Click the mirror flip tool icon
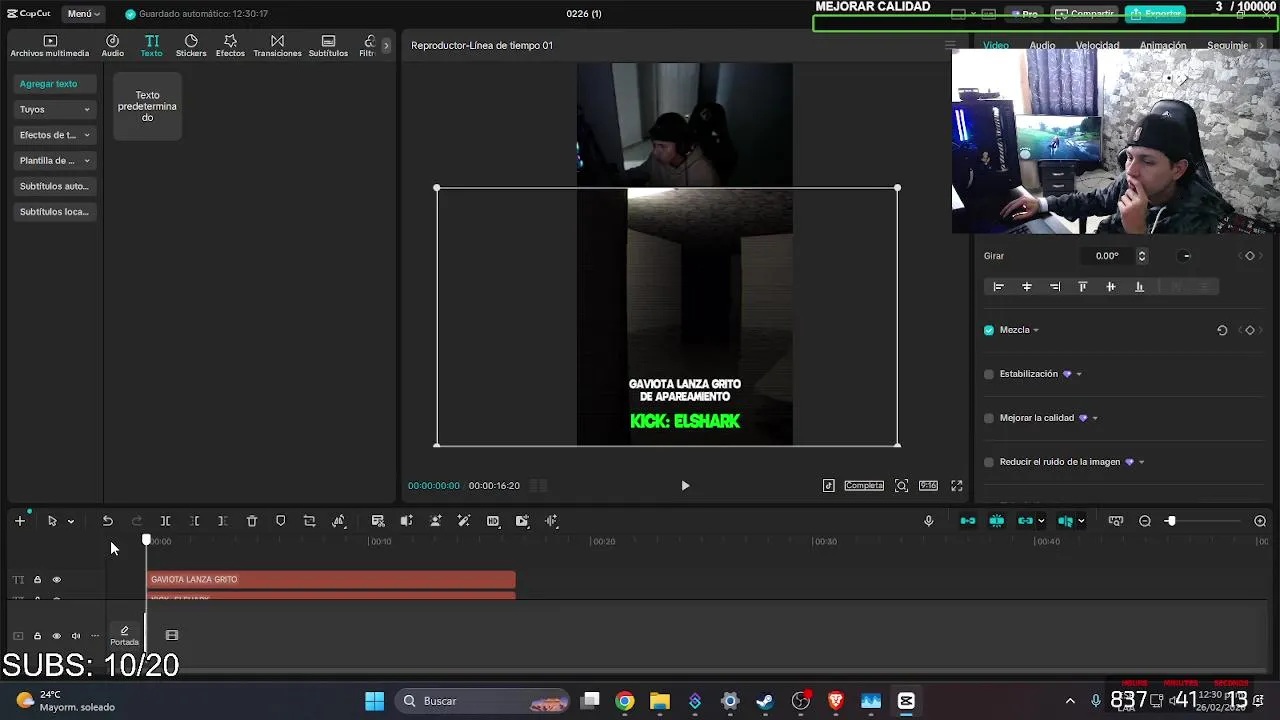The height and width of the screenshot is (720, 1280). point(339,521)
